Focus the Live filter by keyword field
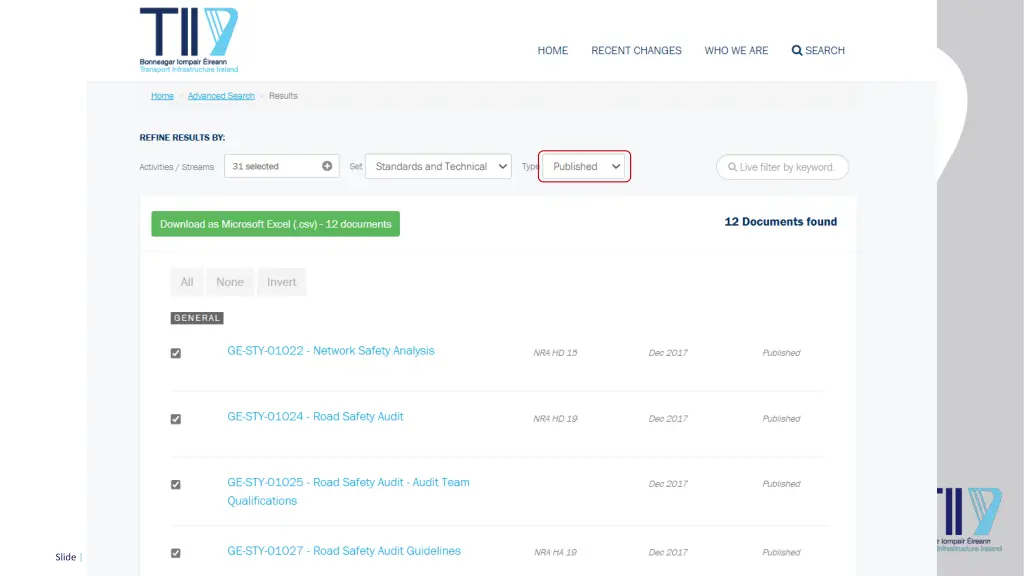The width and height of the screenshot is (1024, 576). tap(782, 167)
